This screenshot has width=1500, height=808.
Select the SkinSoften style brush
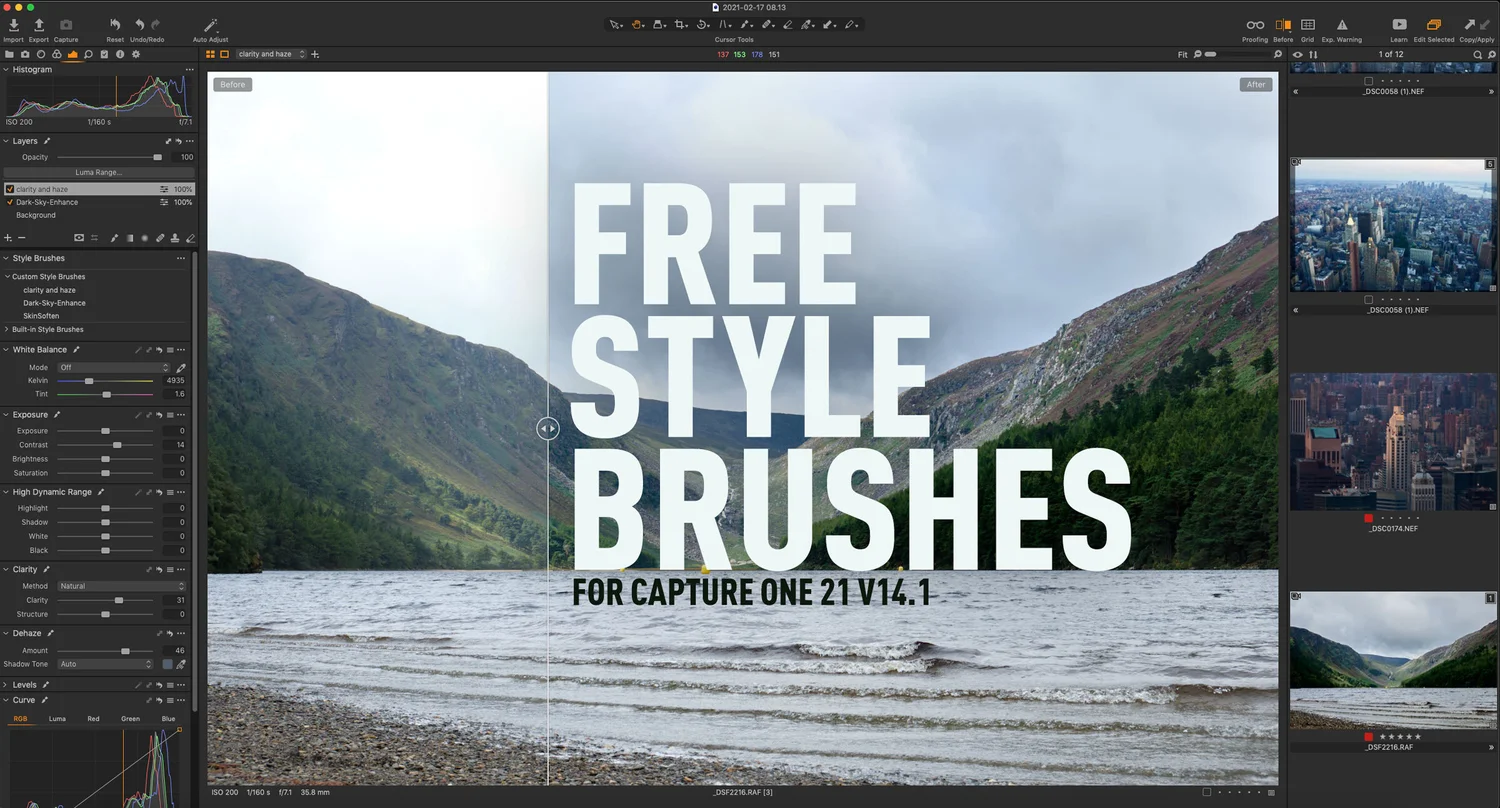point(41,316)
